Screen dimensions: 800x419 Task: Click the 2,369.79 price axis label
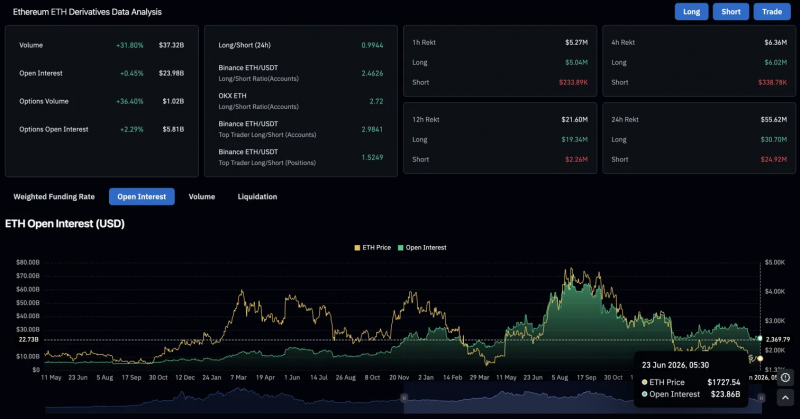coord(778,339)
